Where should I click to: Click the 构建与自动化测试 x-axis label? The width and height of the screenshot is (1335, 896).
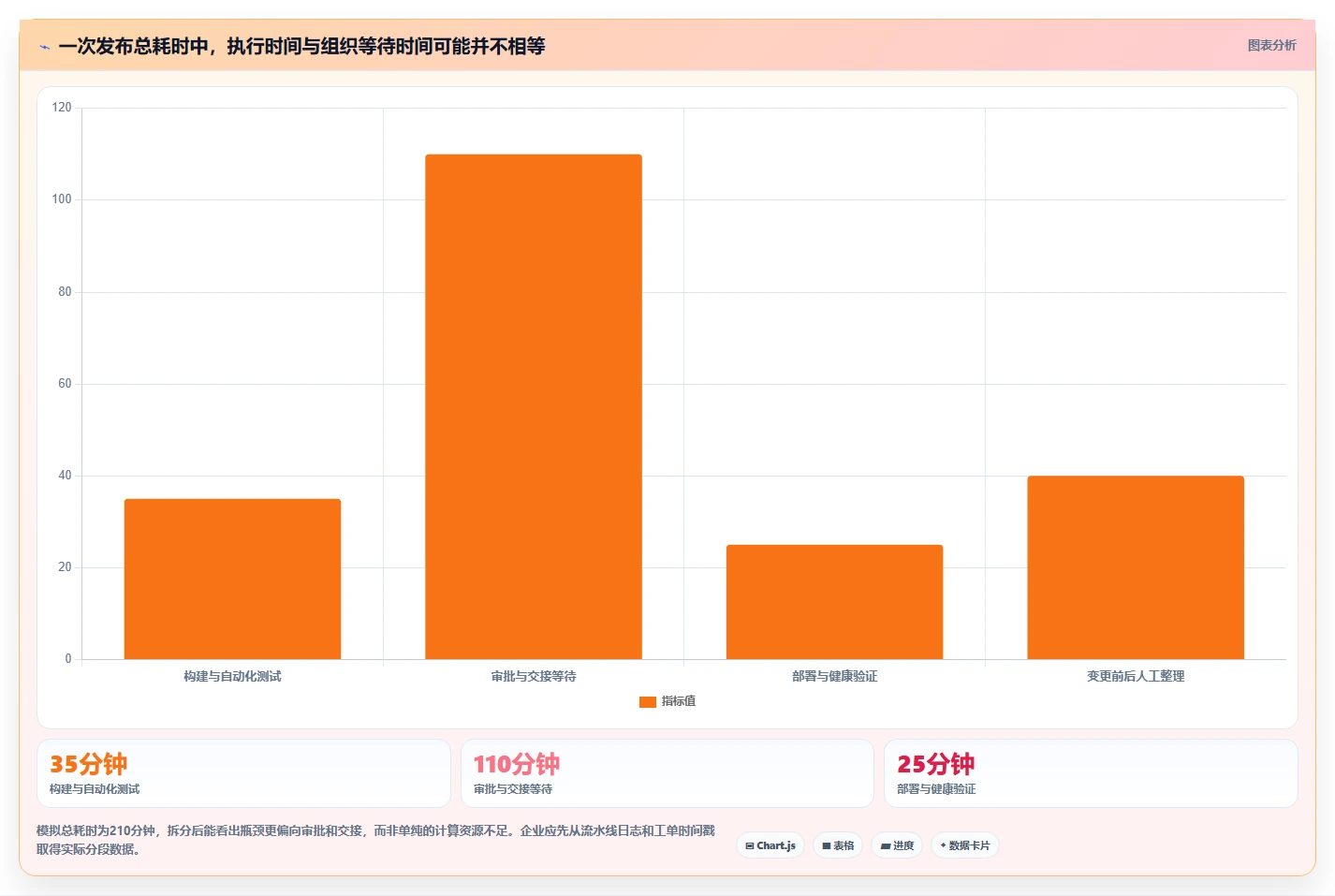coord(232,676)
